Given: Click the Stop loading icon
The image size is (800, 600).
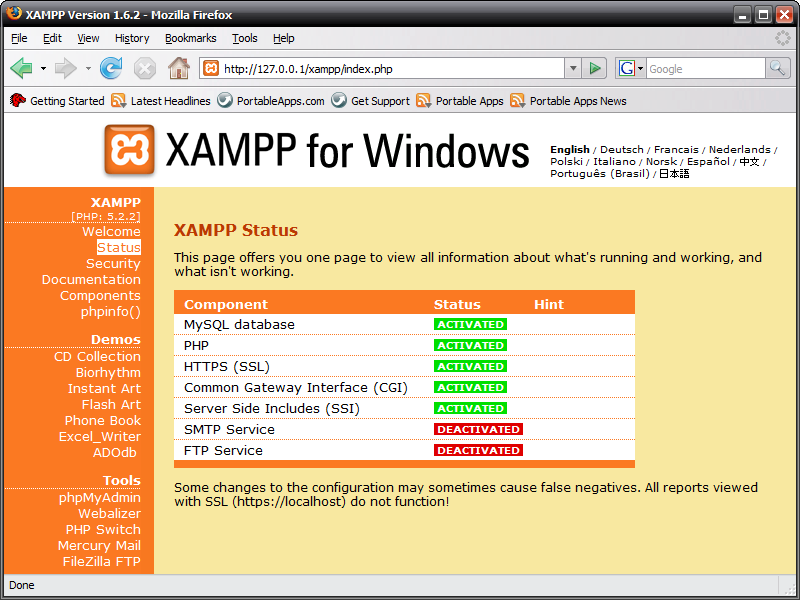Looking at the screenshot, I should 143,68.
